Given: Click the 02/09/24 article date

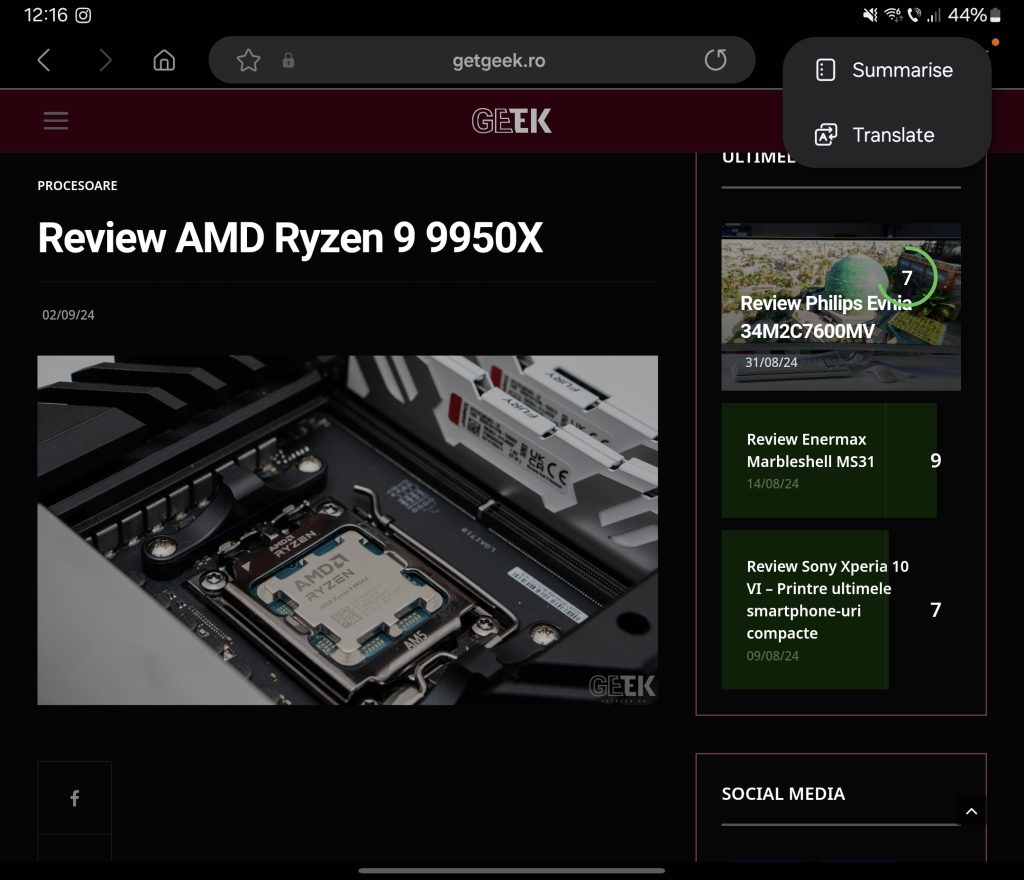Looking at the screenshot, I should [69, 315].
